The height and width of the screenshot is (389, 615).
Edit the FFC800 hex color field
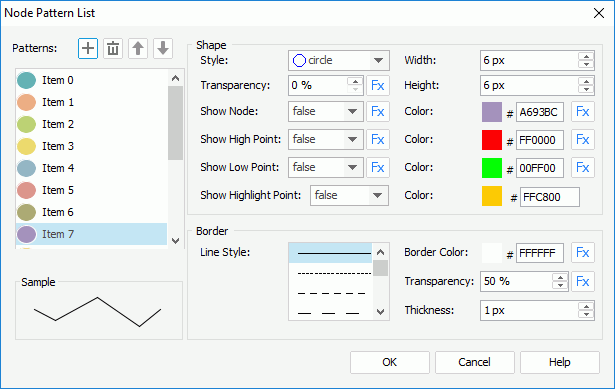point(550,197)
